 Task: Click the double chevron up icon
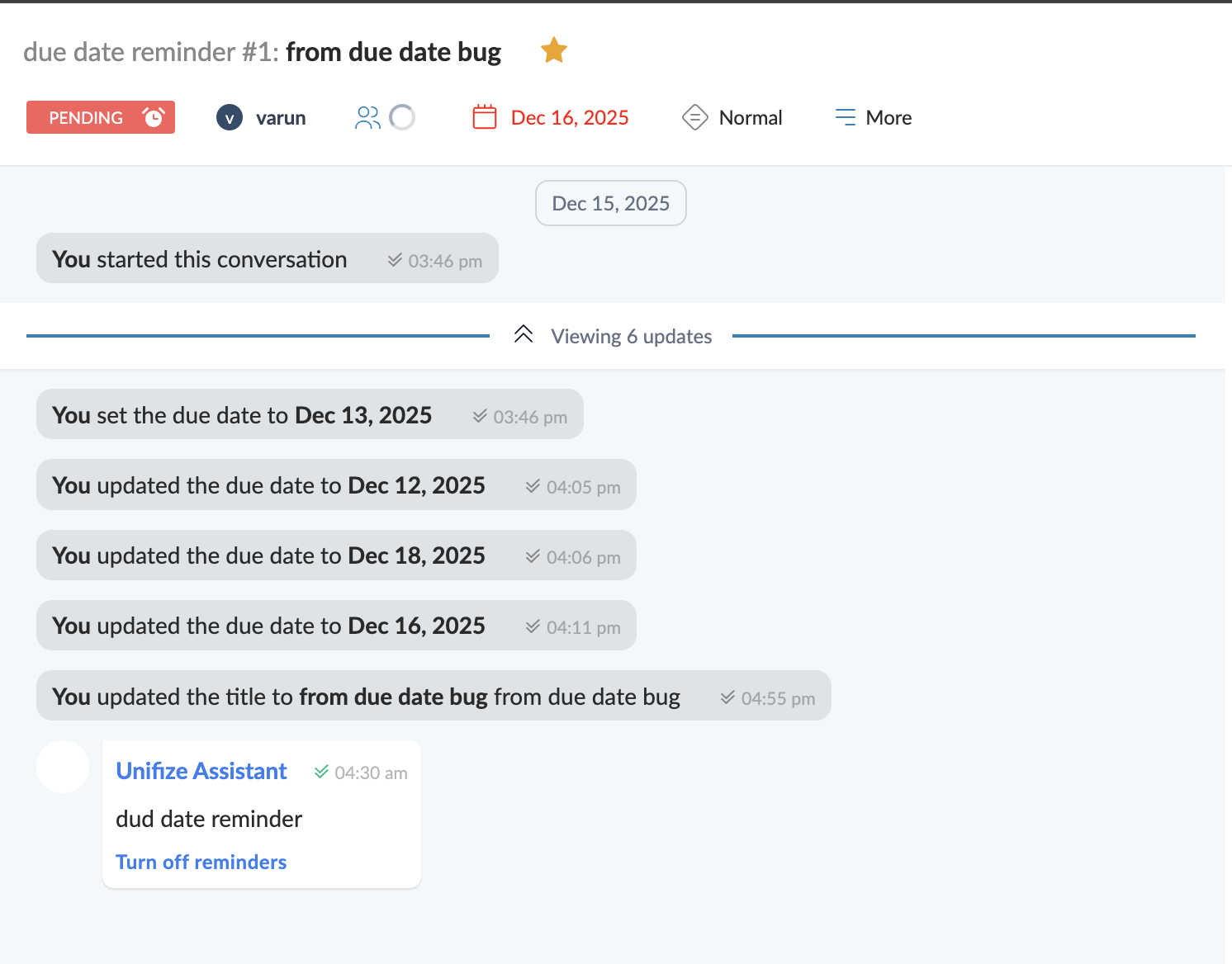click(x=524, y=334)
